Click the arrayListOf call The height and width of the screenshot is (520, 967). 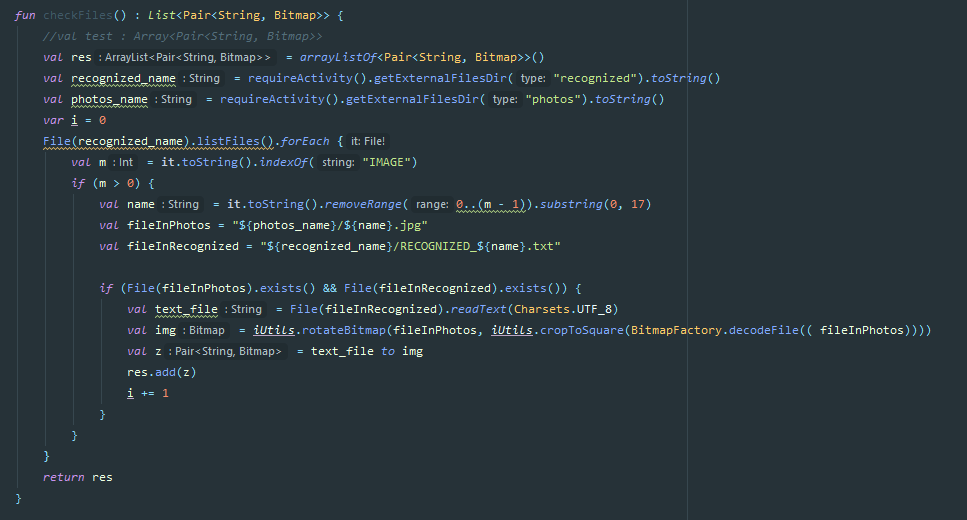click(338, 57)
